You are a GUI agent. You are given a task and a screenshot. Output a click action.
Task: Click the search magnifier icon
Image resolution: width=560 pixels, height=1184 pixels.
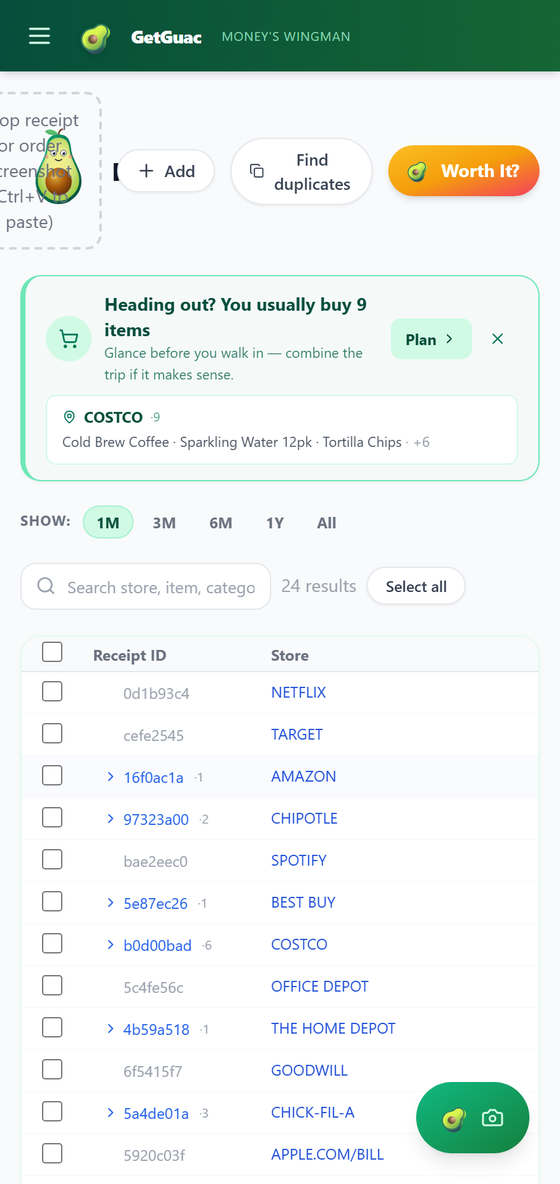[x=45, y=587]
